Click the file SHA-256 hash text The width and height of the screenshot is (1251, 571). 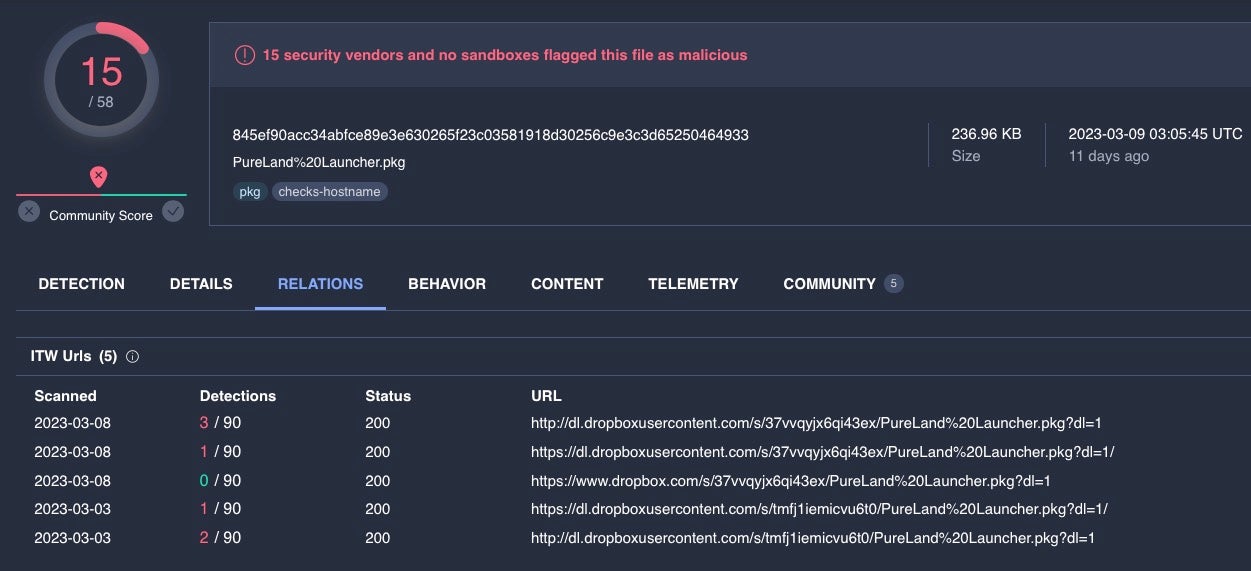(490, 135)
